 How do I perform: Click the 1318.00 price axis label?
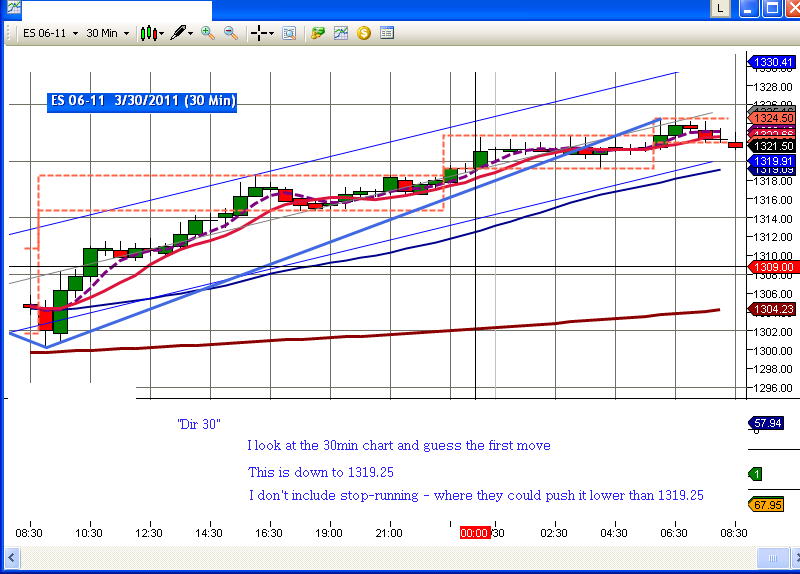tap(774, 181)
